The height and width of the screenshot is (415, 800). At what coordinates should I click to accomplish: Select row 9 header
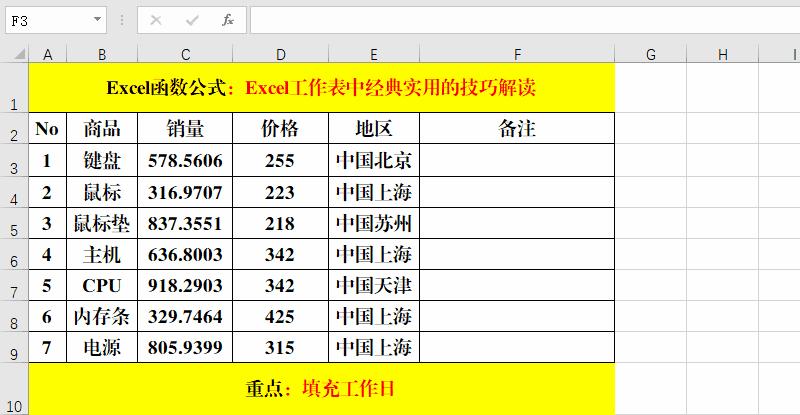14,347
